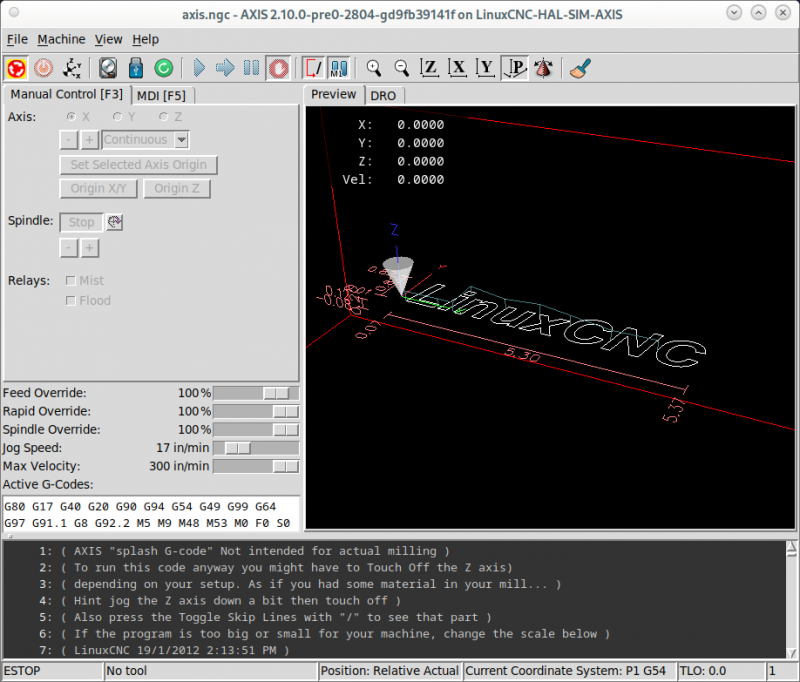Click the jog plus button

(x=89, y=140)
